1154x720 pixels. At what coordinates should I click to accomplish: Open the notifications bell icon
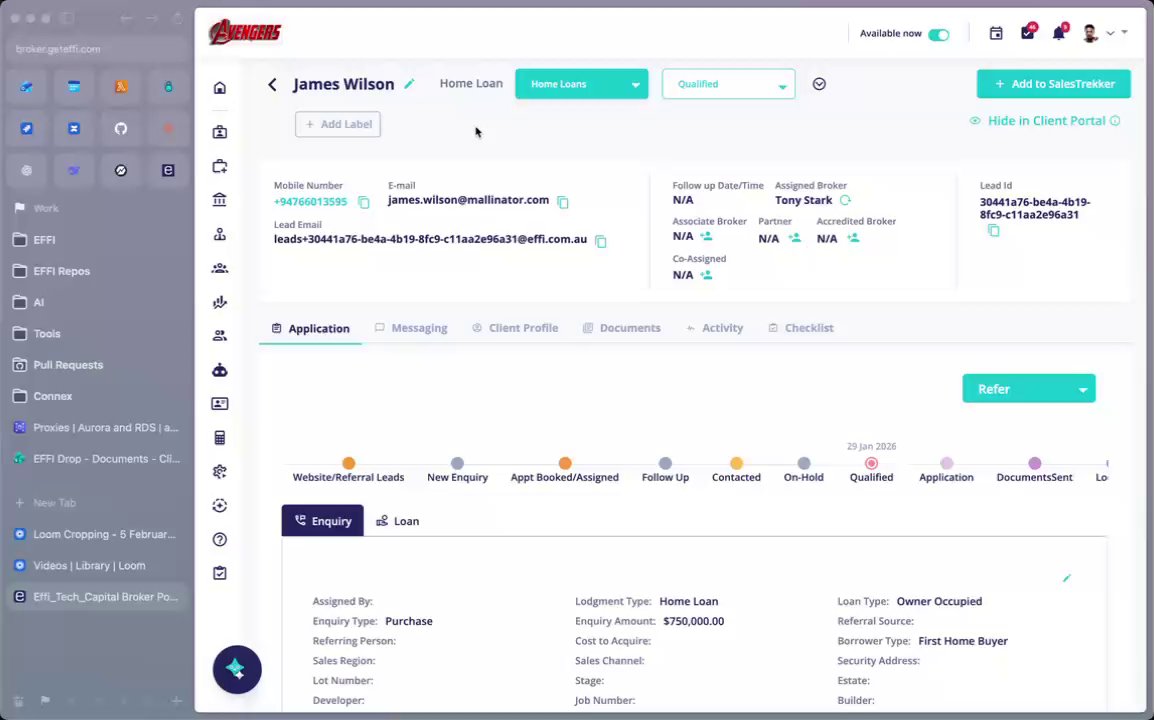pyautogui.click(x=1058, y=33)
